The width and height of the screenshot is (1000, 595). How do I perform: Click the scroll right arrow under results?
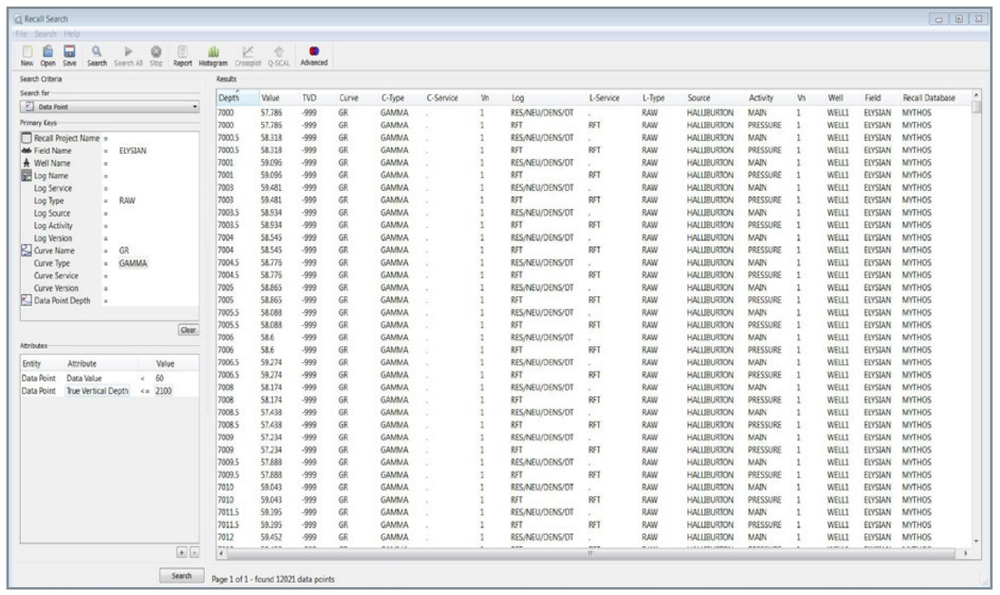[966, 553]
